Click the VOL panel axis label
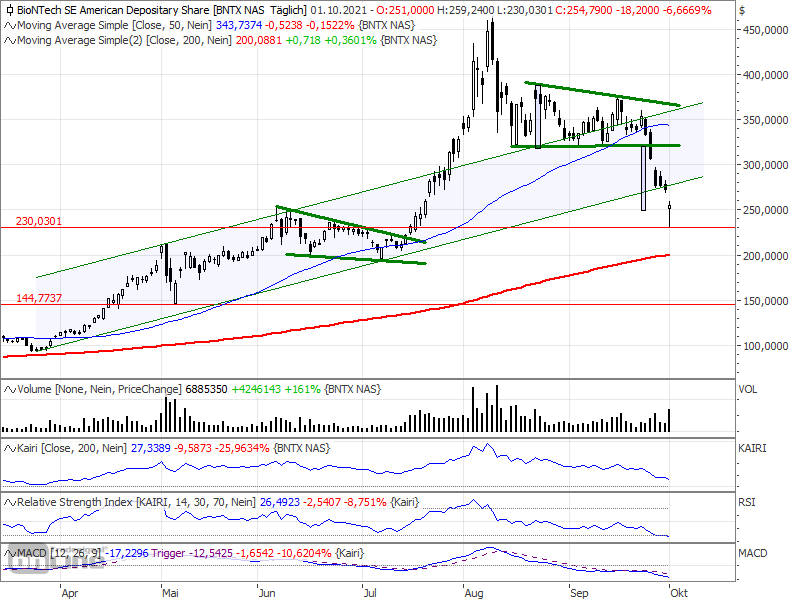 click(748, 390)
